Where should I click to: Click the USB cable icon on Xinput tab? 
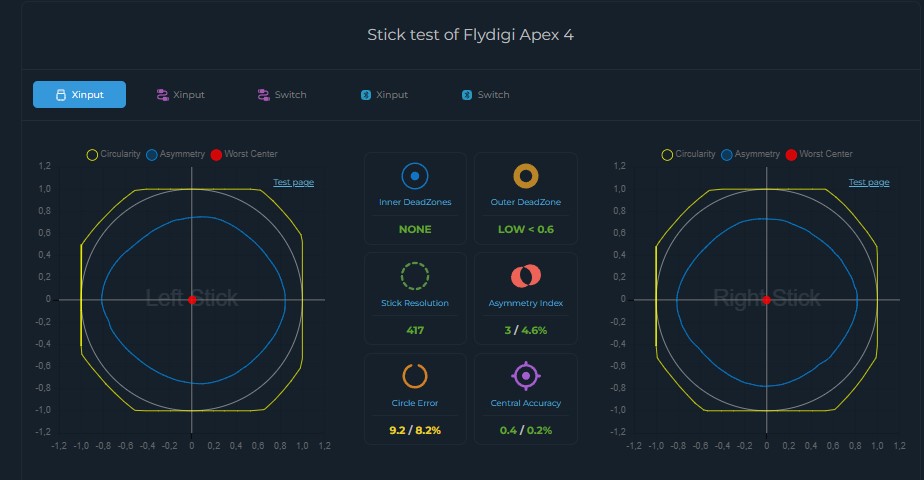tap(61, 95)
